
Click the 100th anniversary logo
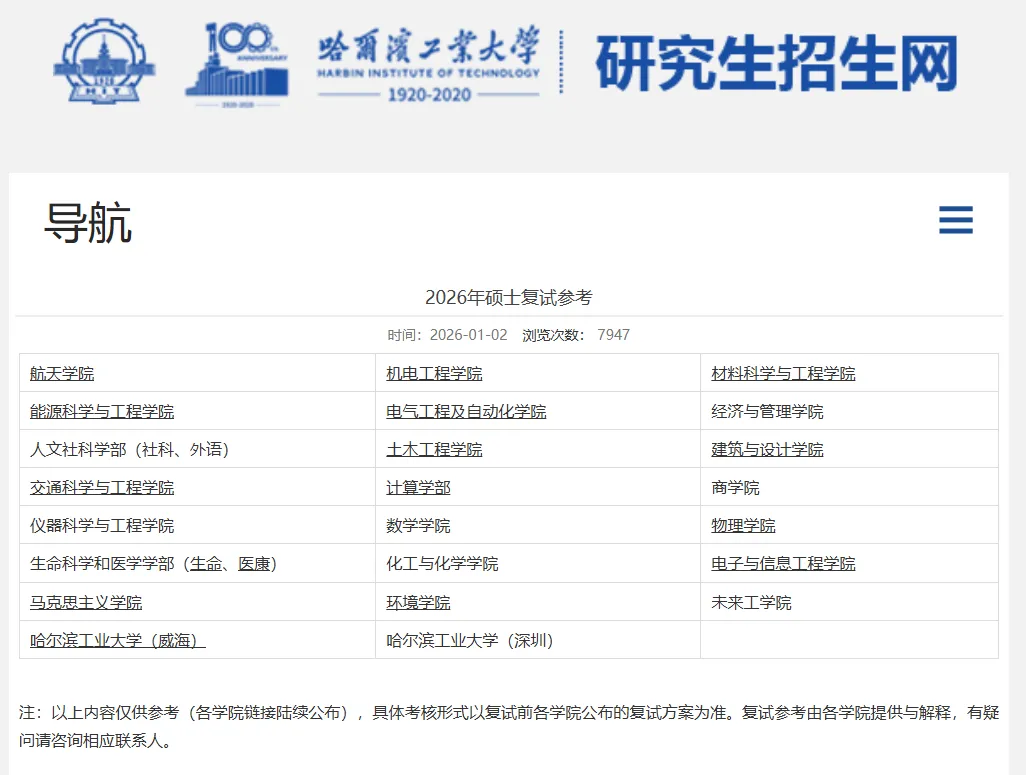coord(237,65)
